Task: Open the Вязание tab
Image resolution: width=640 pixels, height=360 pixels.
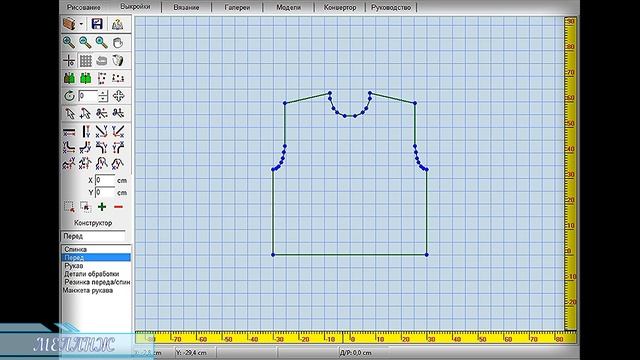Action: tap(186, 7)
